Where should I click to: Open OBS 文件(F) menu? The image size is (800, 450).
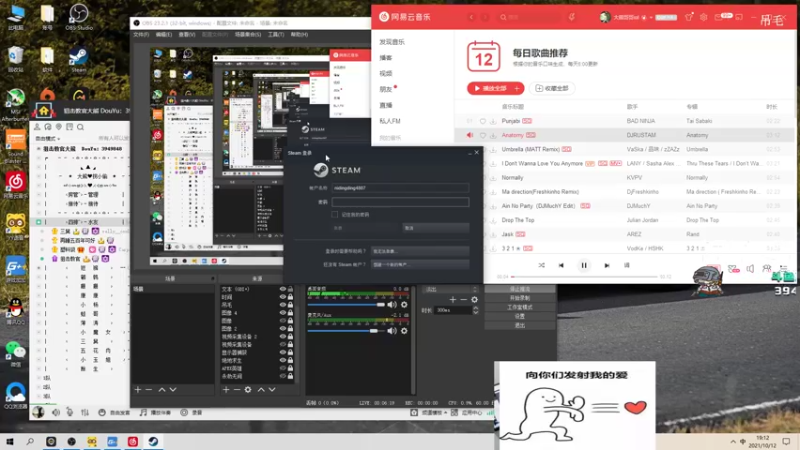[x=141, y=35]
